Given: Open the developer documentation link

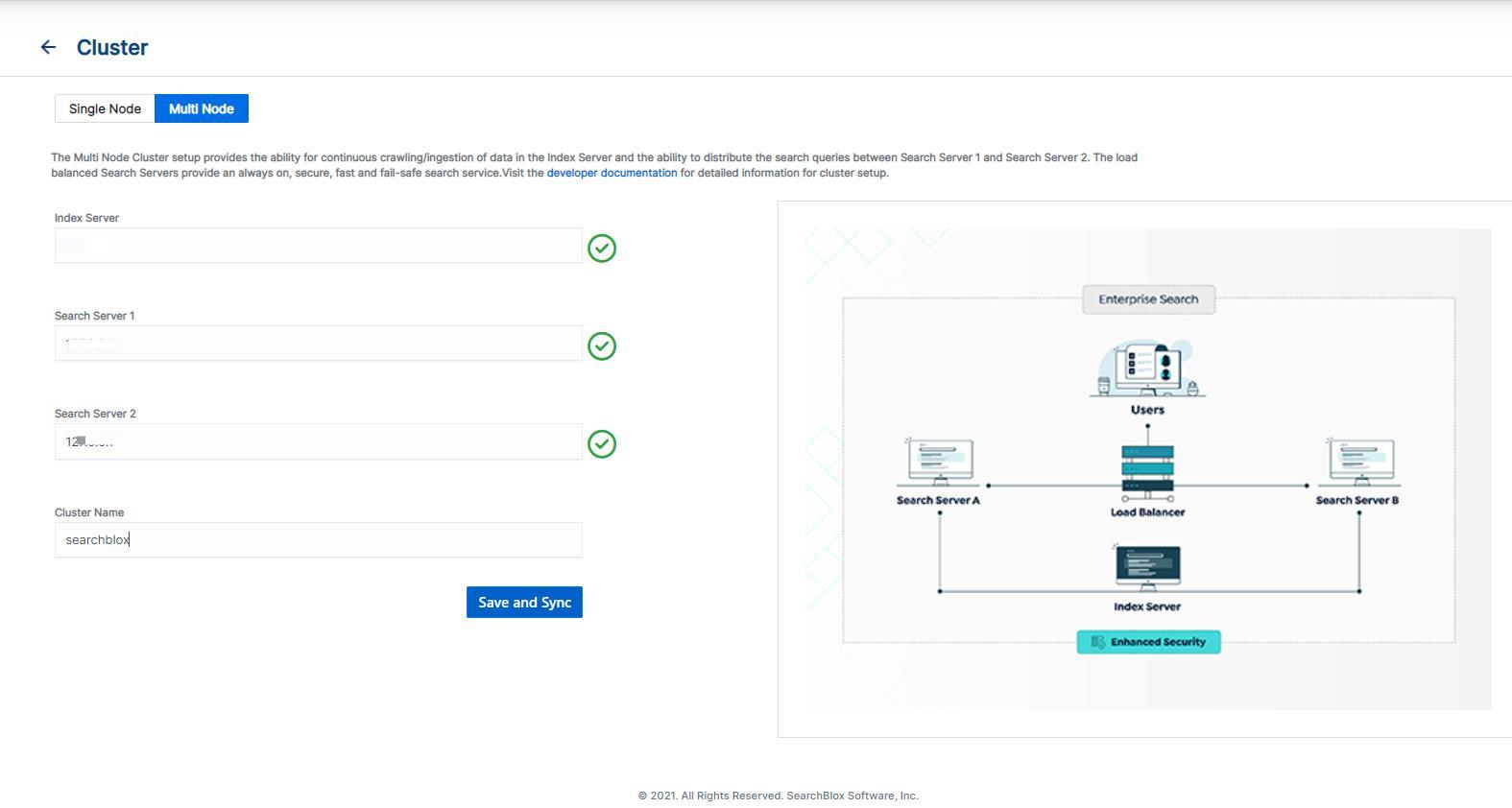Looking at the screenshot, I should [x=612, y=173].
